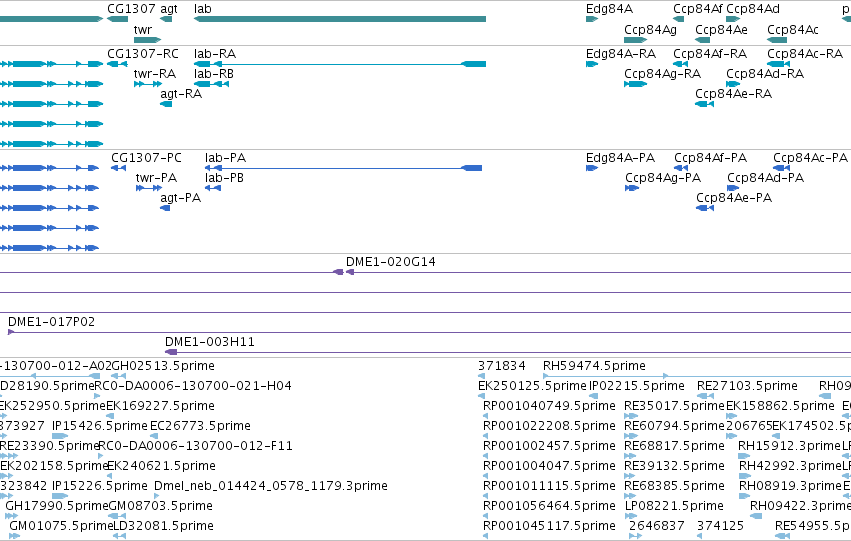851x541 pixels.
Task: Select the Ccp84Ac-PA CDS label
Action: point(810,158)
